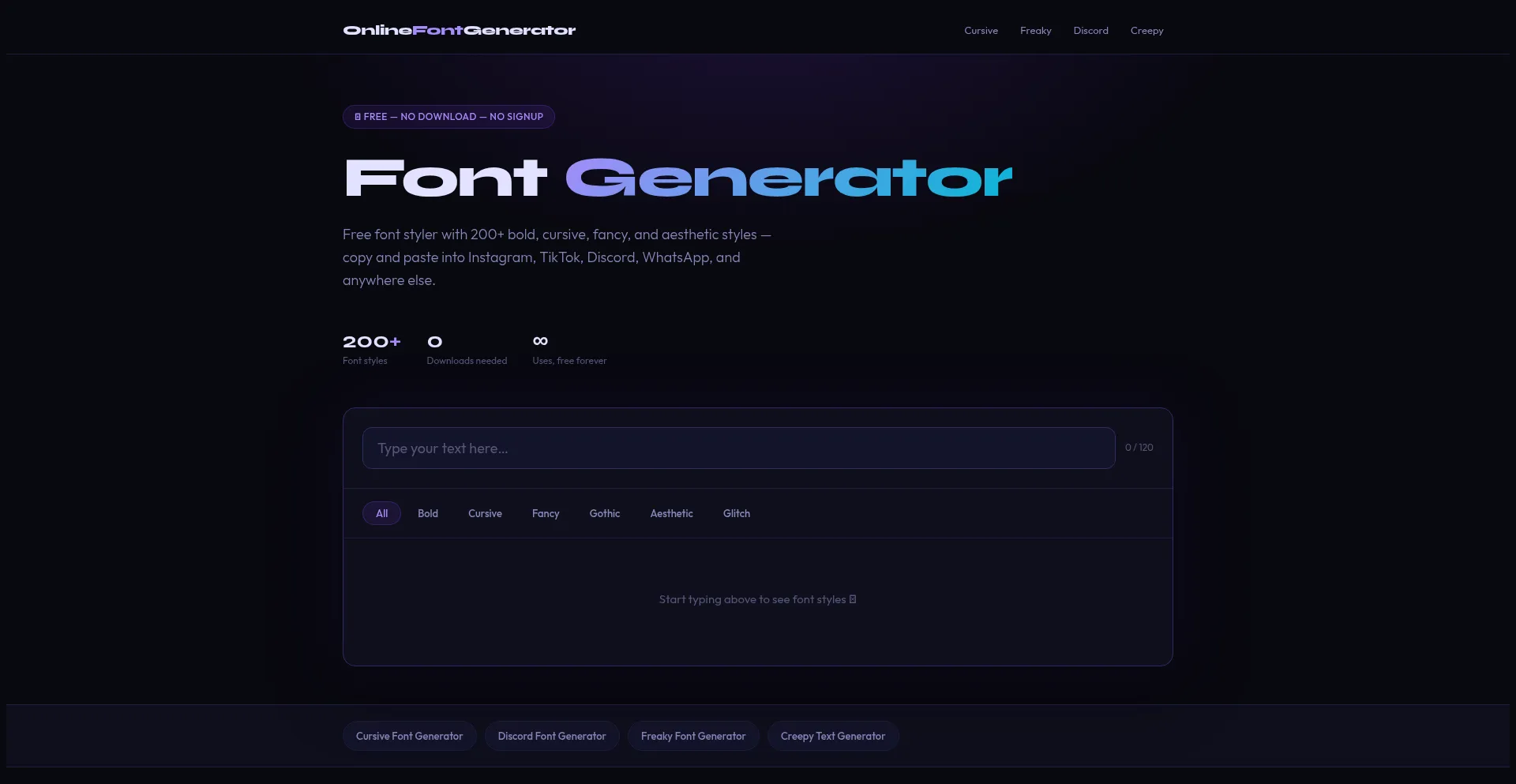Select the Glitch filter tab
This screenshot has height=784, width=1516.
(736, 513)
